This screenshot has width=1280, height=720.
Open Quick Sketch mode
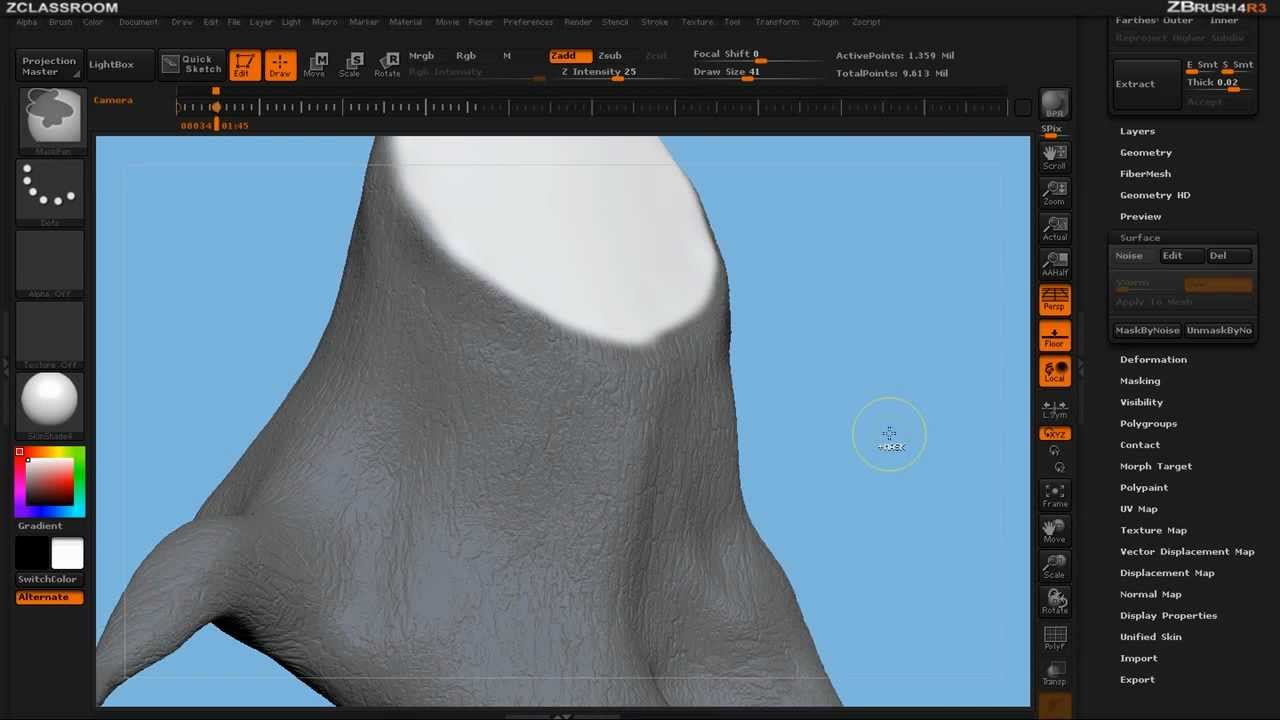[x=191, y=65]
